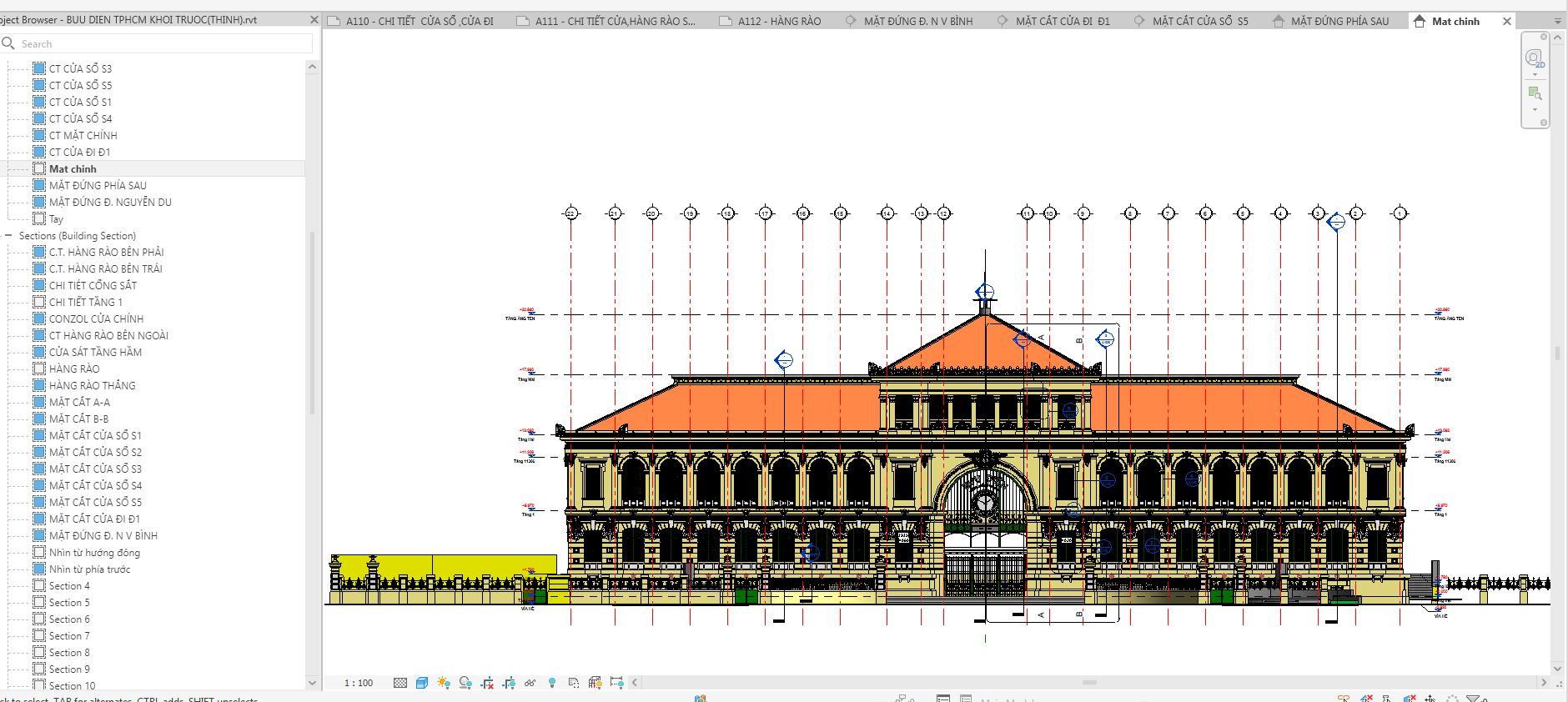1568x702 pixels.
Task: Click Project Browser scroll down arrow
Action: (313, 683)
